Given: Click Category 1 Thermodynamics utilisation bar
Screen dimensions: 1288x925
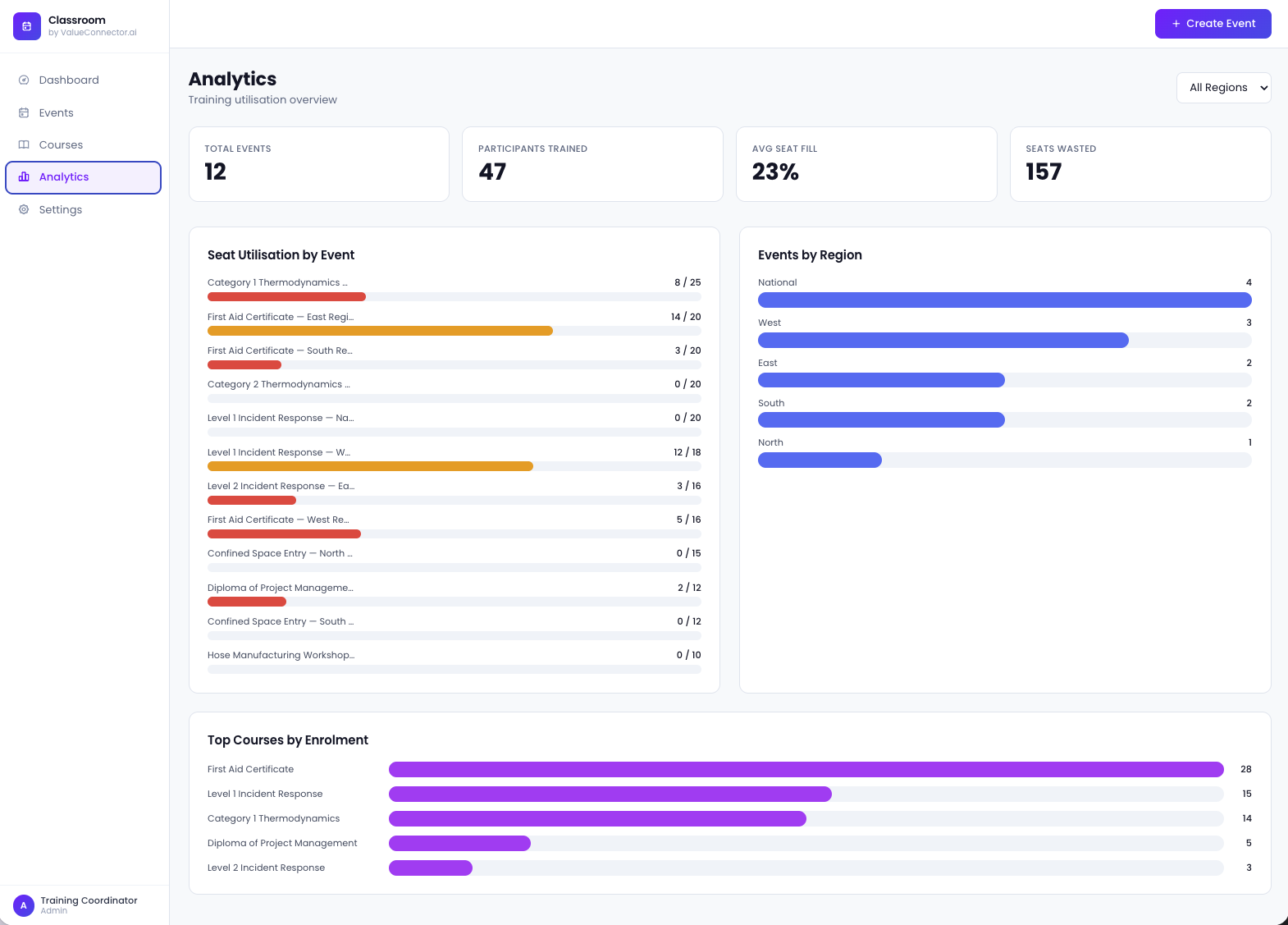Looking at the screenshot, I should click(x=454, y=297).
